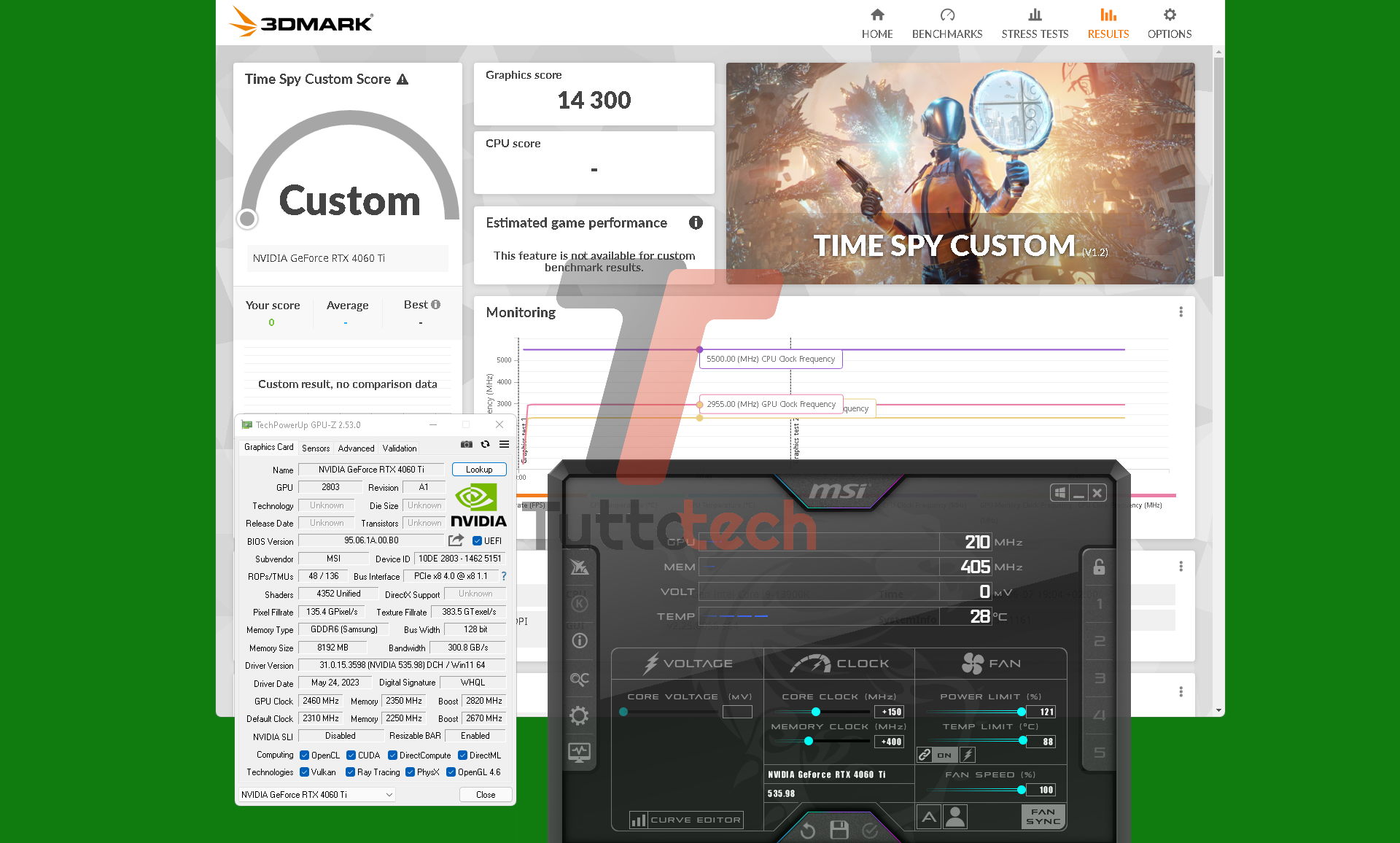This screenshot has width=1400, height=843.
Task: Click GPU-Z BIOS export share icon
Action: click(456, 540)
